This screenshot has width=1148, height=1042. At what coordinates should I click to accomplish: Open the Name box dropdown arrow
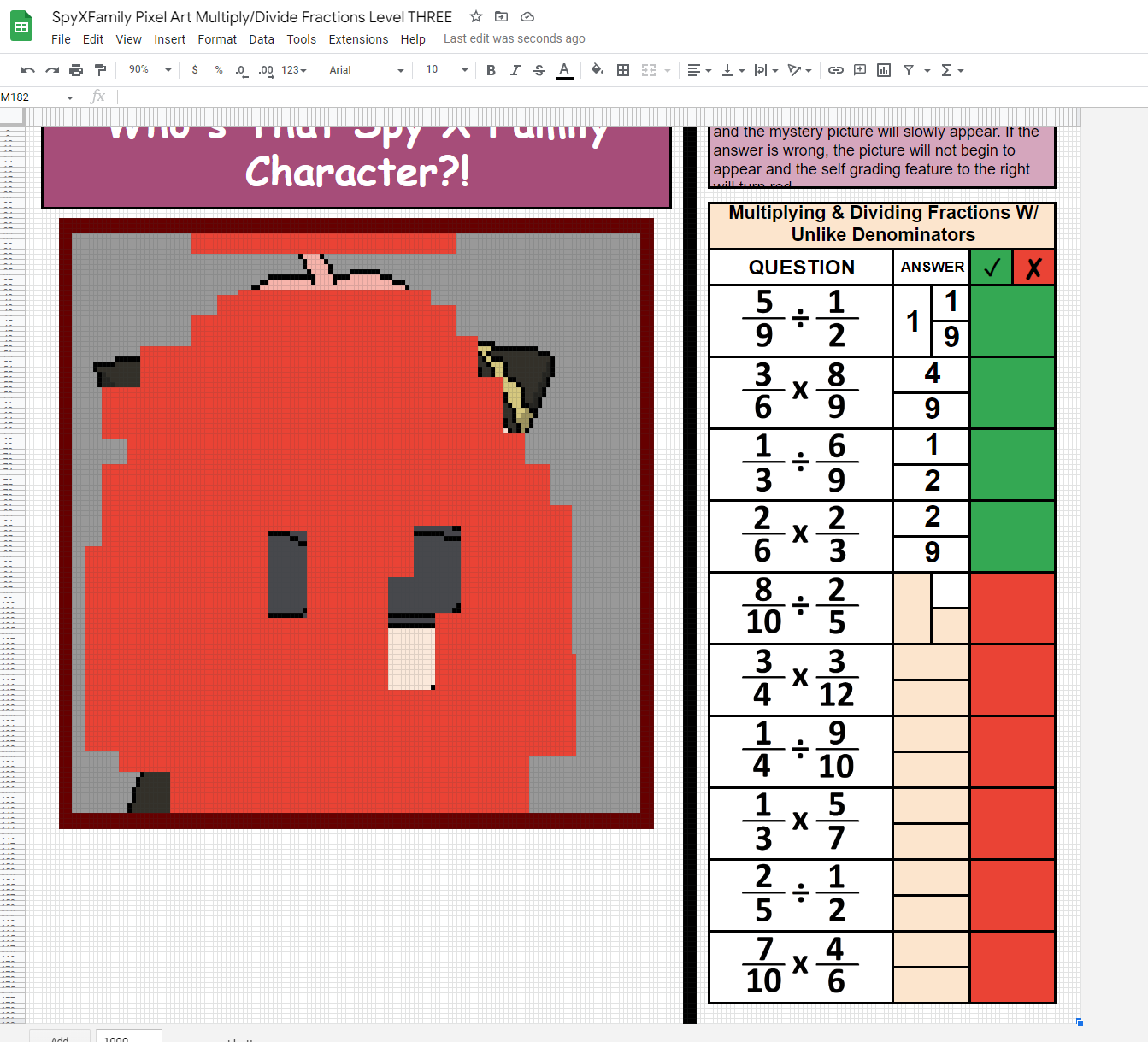(x=70, y=97)
